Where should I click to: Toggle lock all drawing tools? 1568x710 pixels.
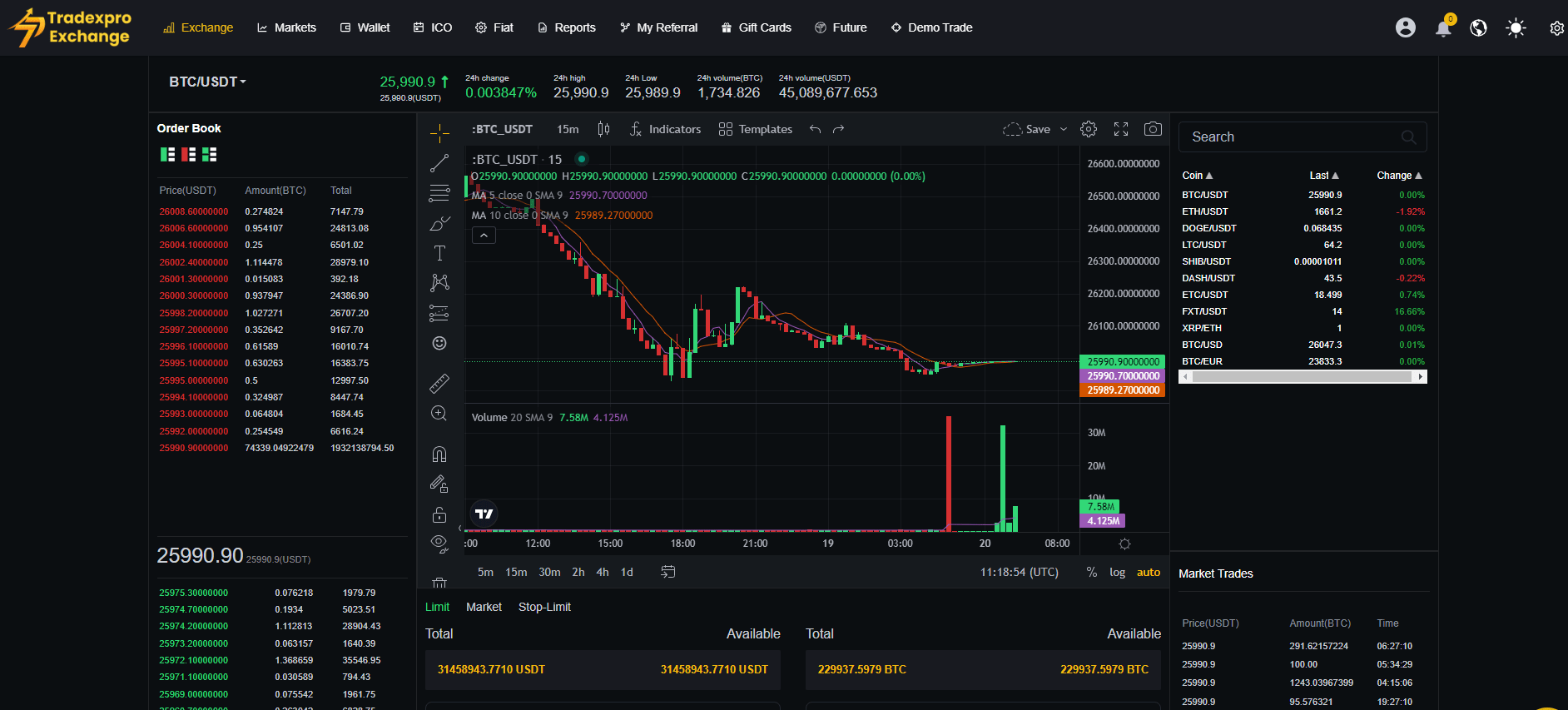pyautogui.click(x=439, y=514)
